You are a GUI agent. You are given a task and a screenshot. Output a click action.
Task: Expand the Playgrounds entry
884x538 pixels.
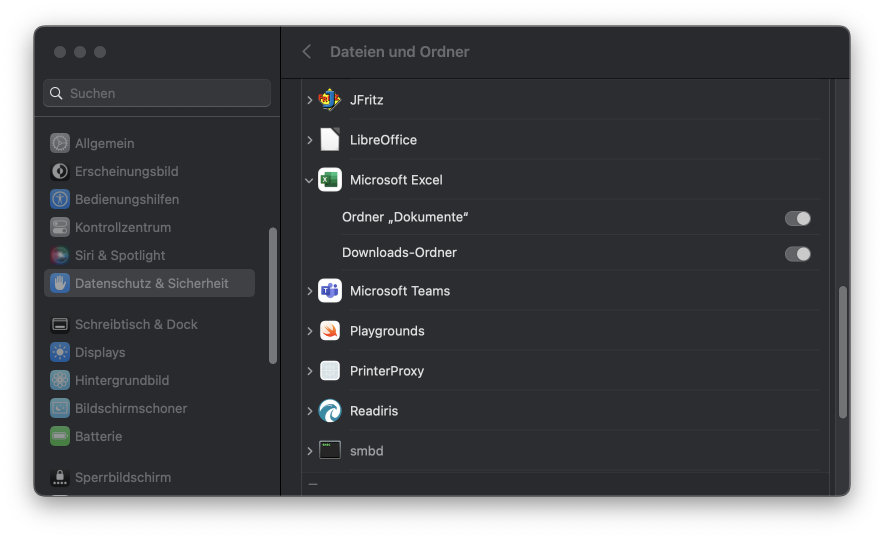coord(310,331)
